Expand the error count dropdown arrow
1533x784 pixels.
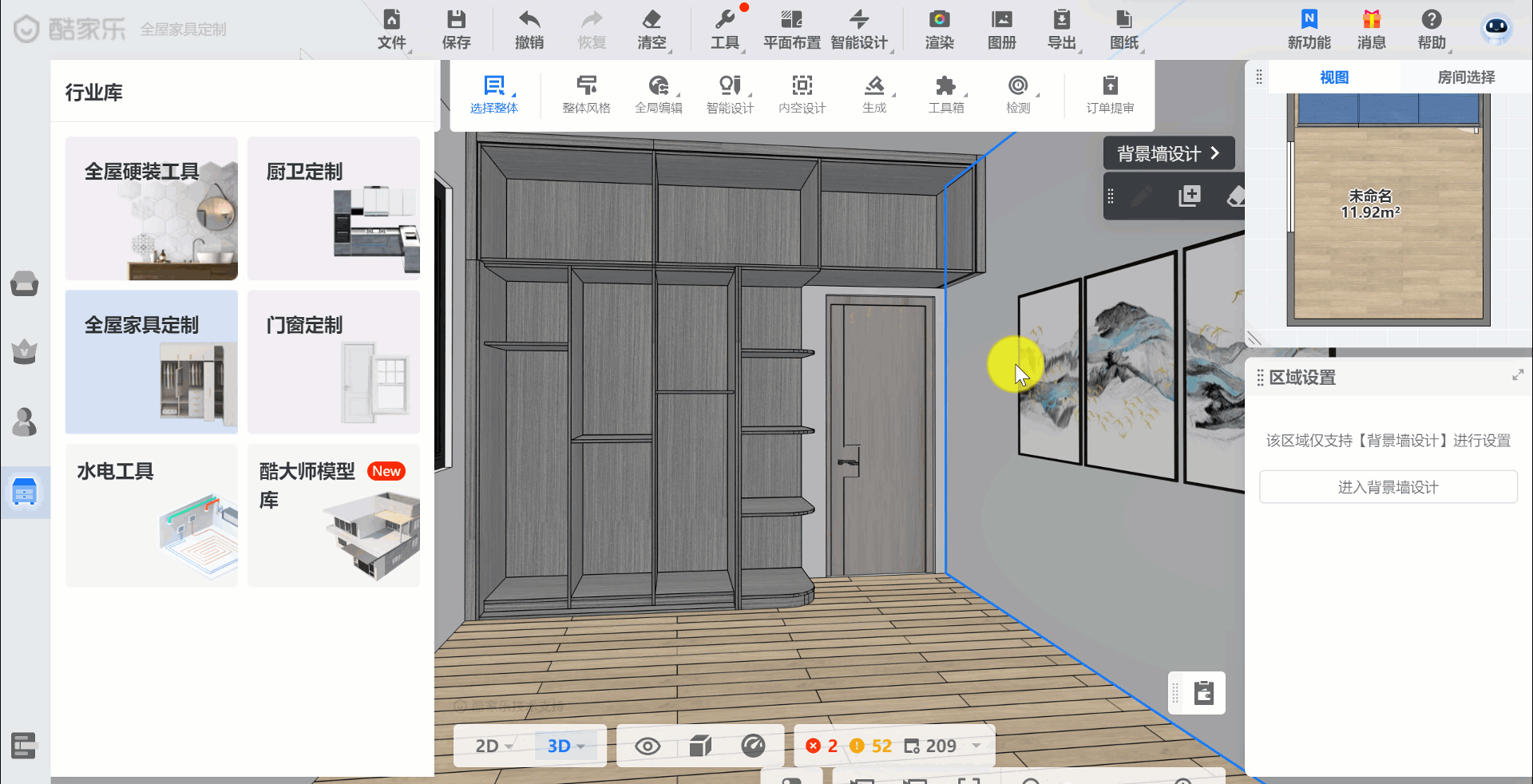tap(976, 746)
